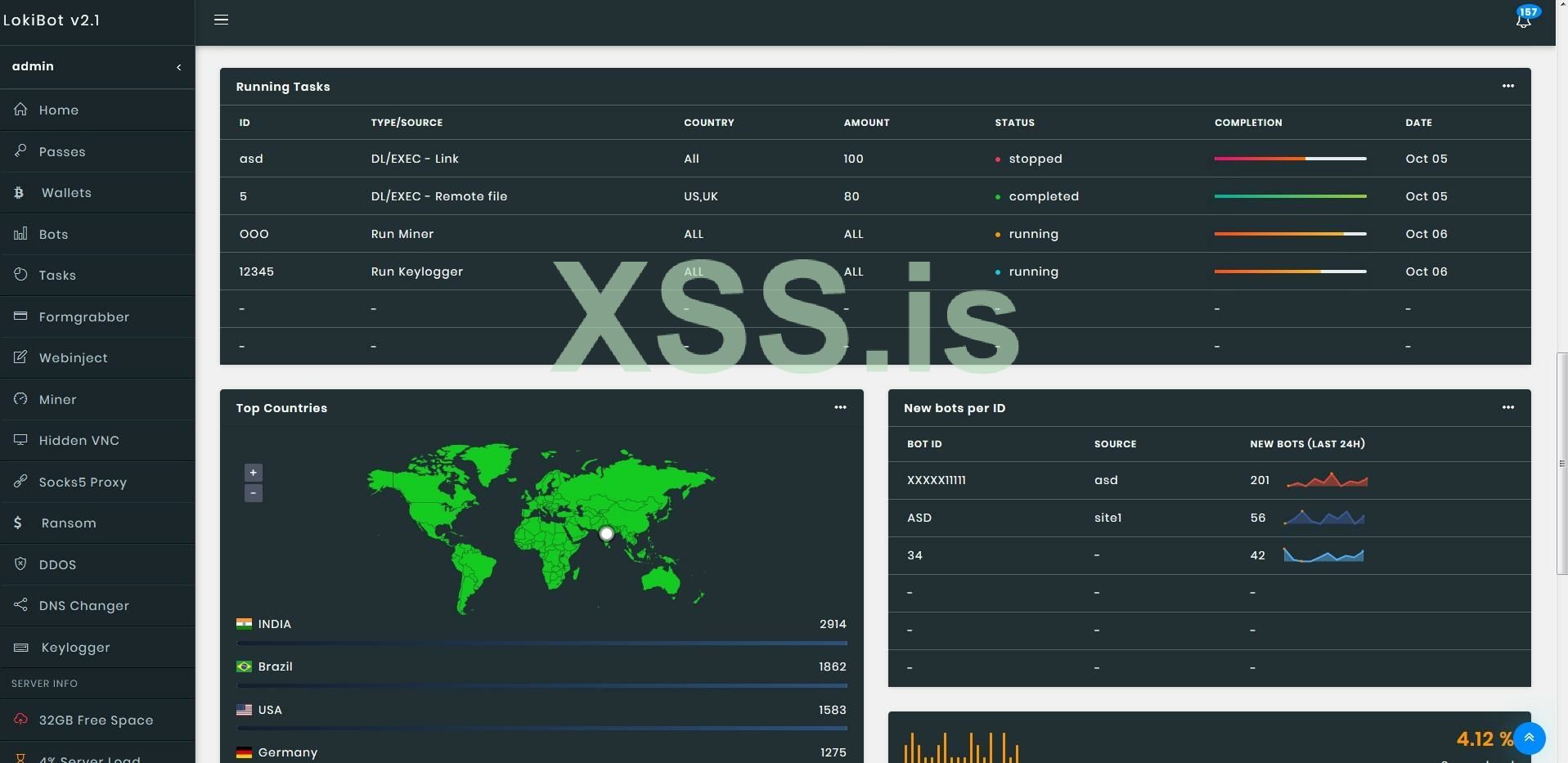1568x763 pixels.
Task: Click the blue scroll-to-top arrow button
Action: (x=1529, y=738)
